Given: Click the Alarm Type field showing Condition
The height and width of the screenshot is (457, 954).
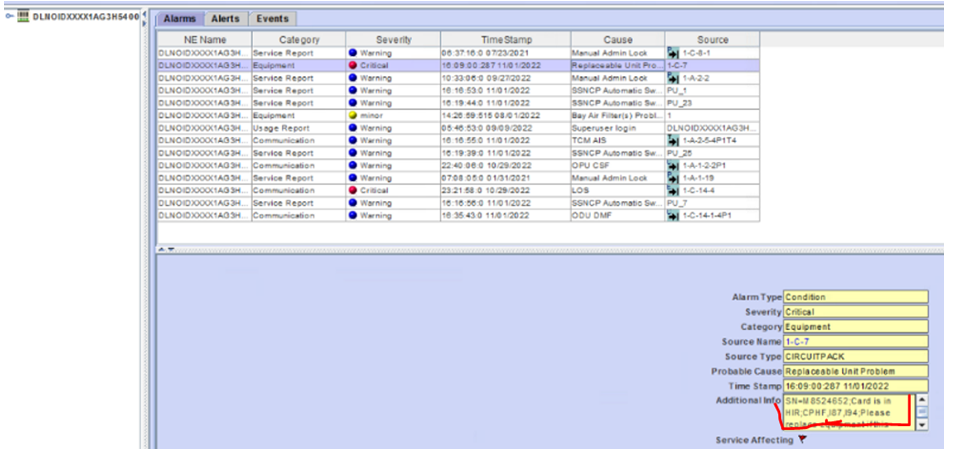Looking at the screenshot, I should (855, 297).
